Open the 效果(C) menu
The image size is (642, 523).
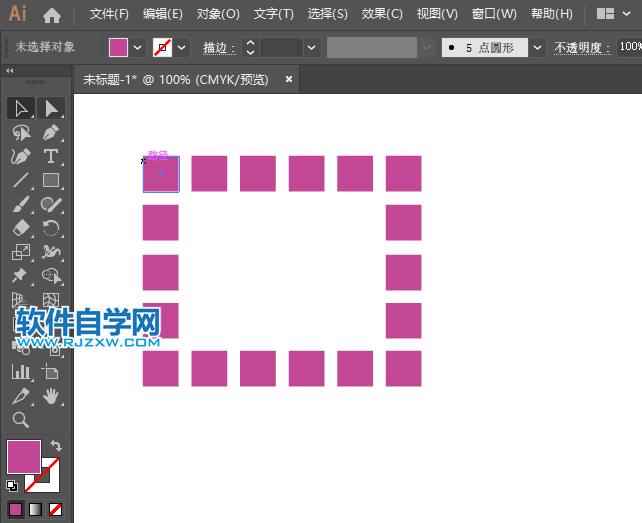(382, 15)
